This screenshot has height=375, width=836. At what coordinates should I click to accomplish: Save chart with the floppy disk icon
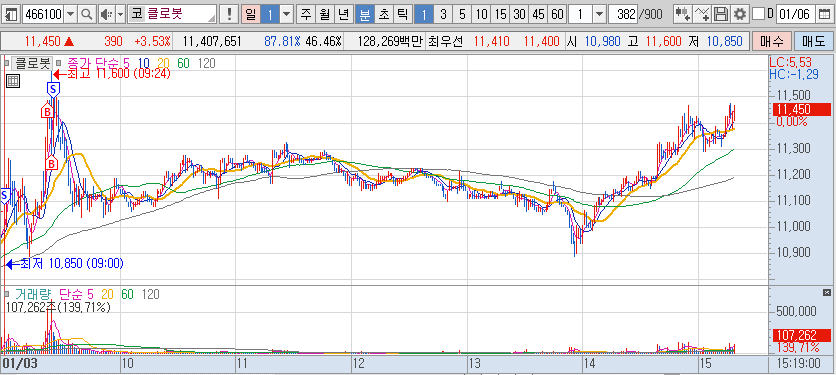(x=721, y=14)
